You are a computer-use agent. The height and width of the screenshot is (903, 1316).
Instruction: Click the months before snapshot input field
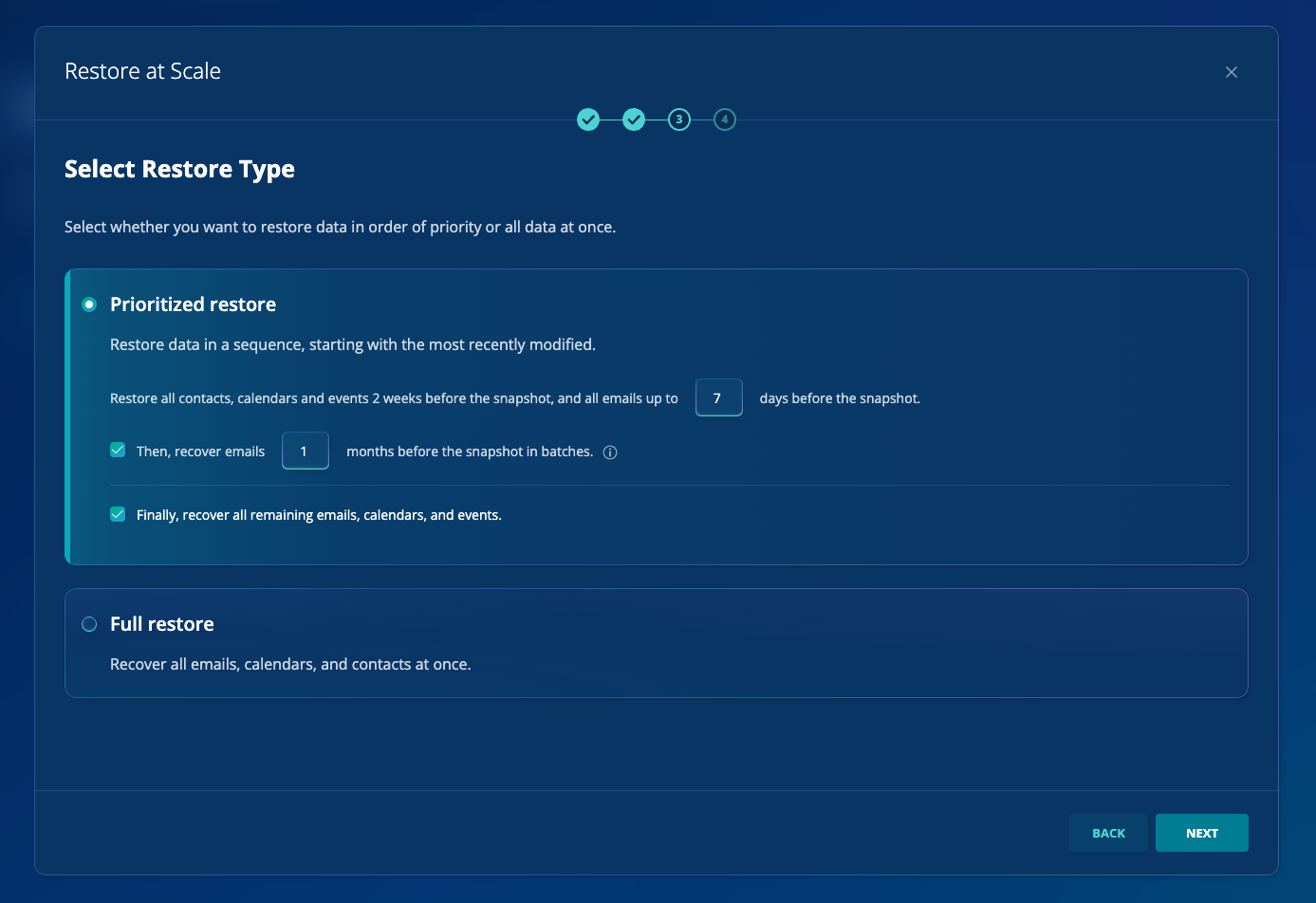tap(306, 451)
